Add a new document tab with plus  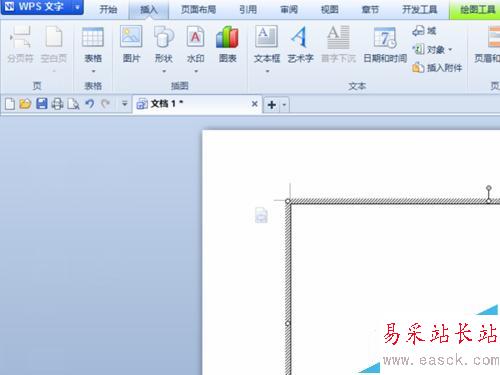click(272, 105)
